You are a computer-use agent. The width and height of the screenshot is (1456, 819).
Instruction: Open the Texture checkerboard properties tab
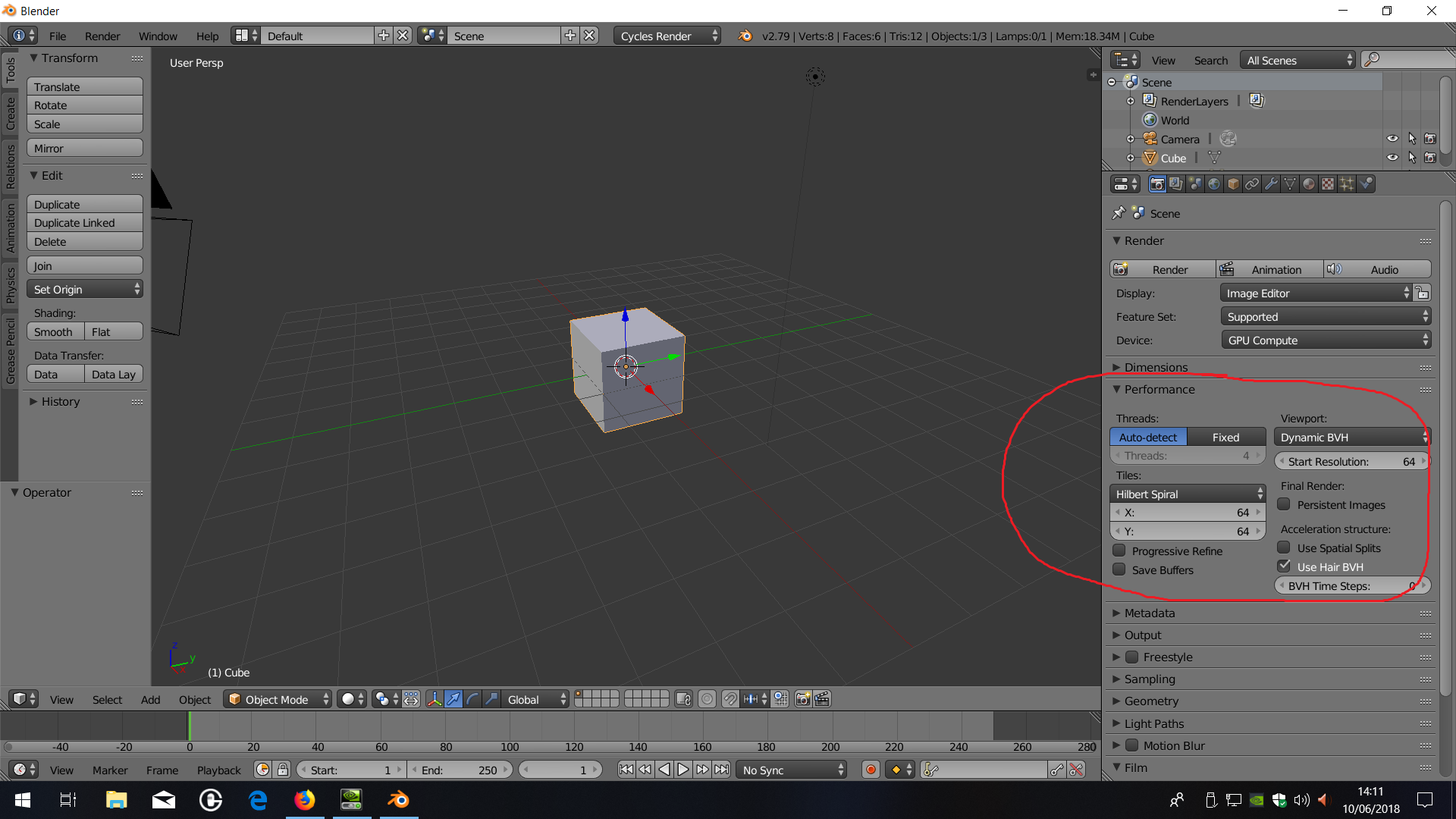coord(1328,184)
